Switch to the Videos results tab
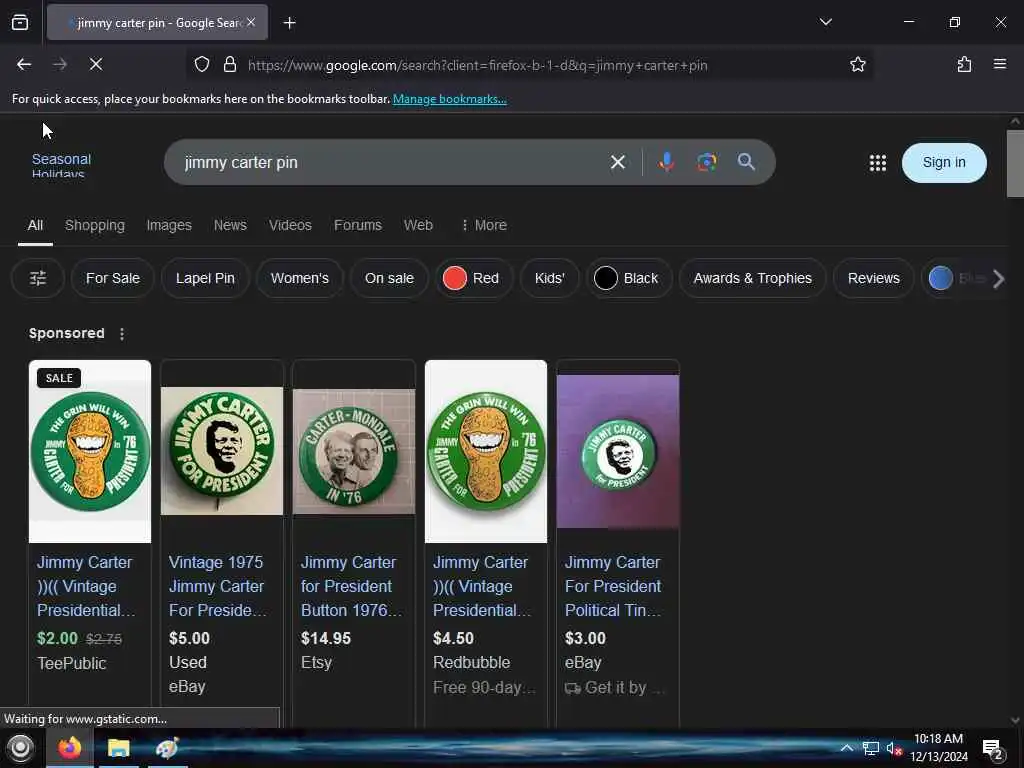This screenshot has height=768, width=1024. (290, 225)
